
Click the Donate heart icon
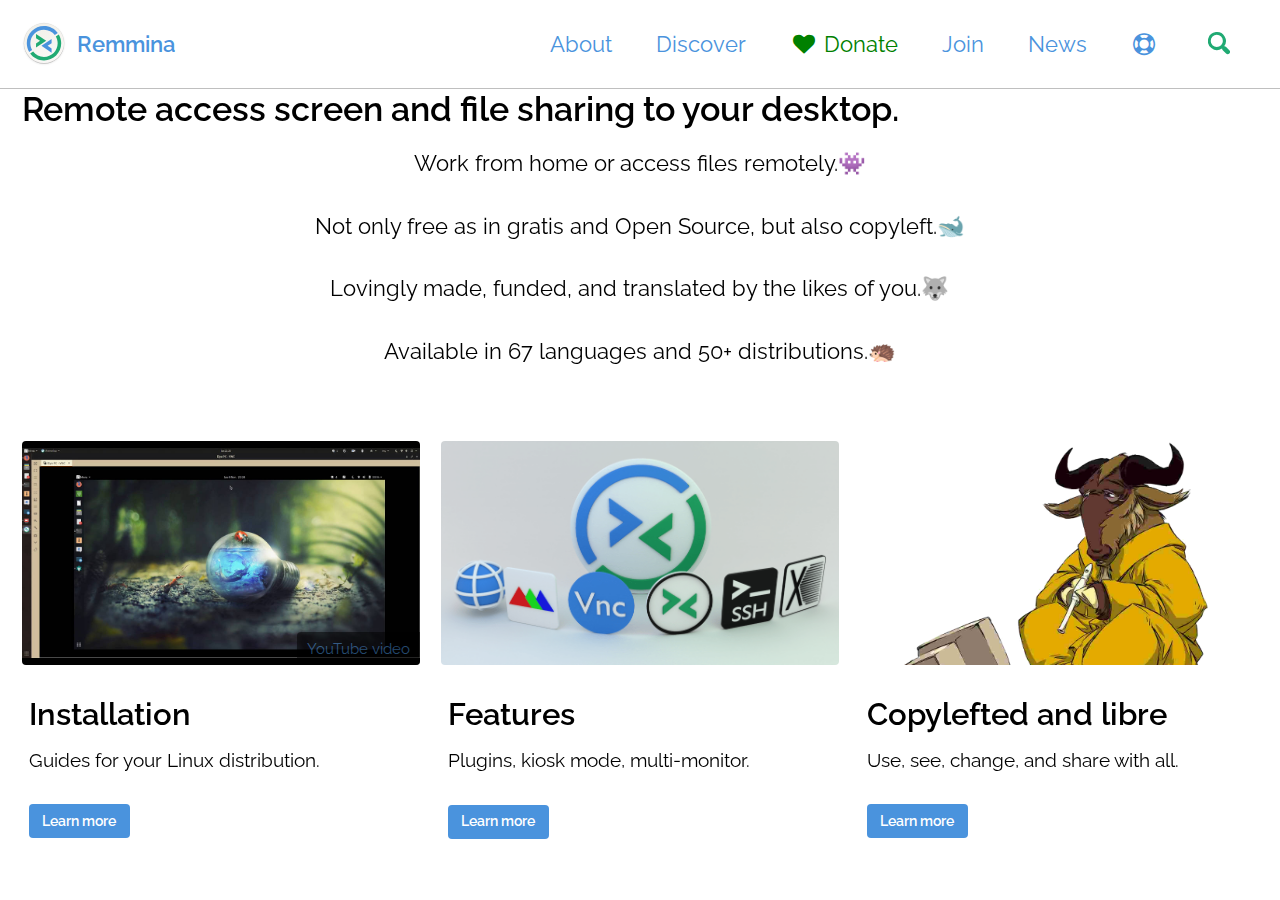804,44
